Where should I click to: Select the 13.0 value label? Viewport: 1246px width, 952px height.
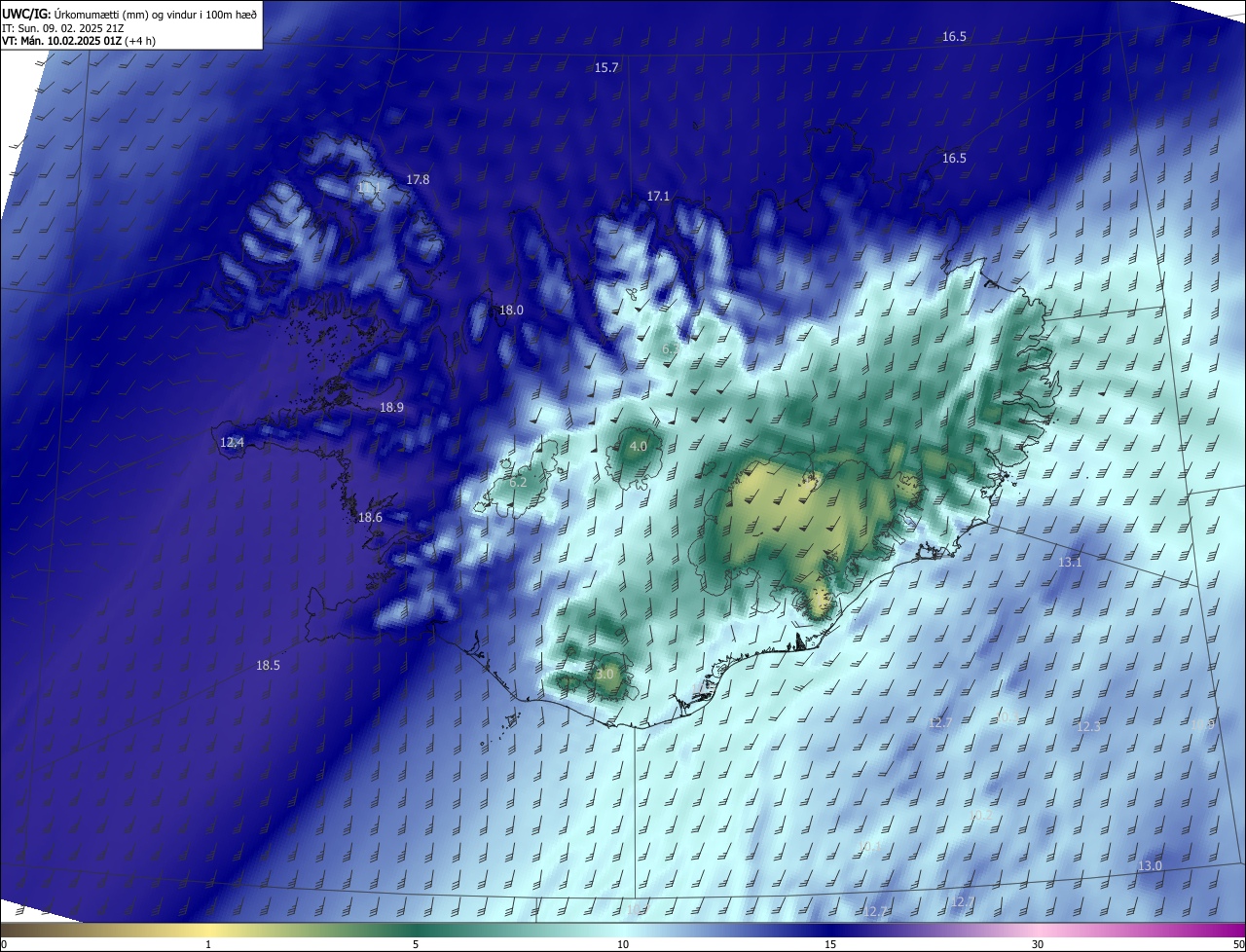click(x=1150, y=865)
